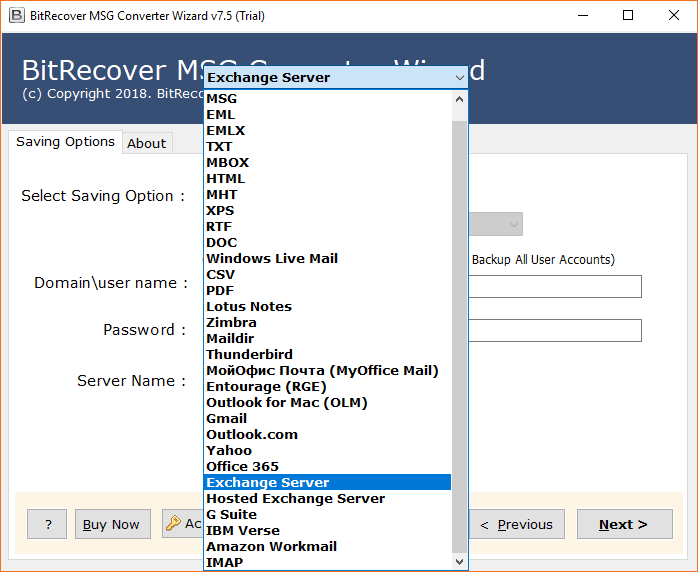Focus the Domain\user name input field
This screenshot has height=572, width=698.
tap(555, 286)
